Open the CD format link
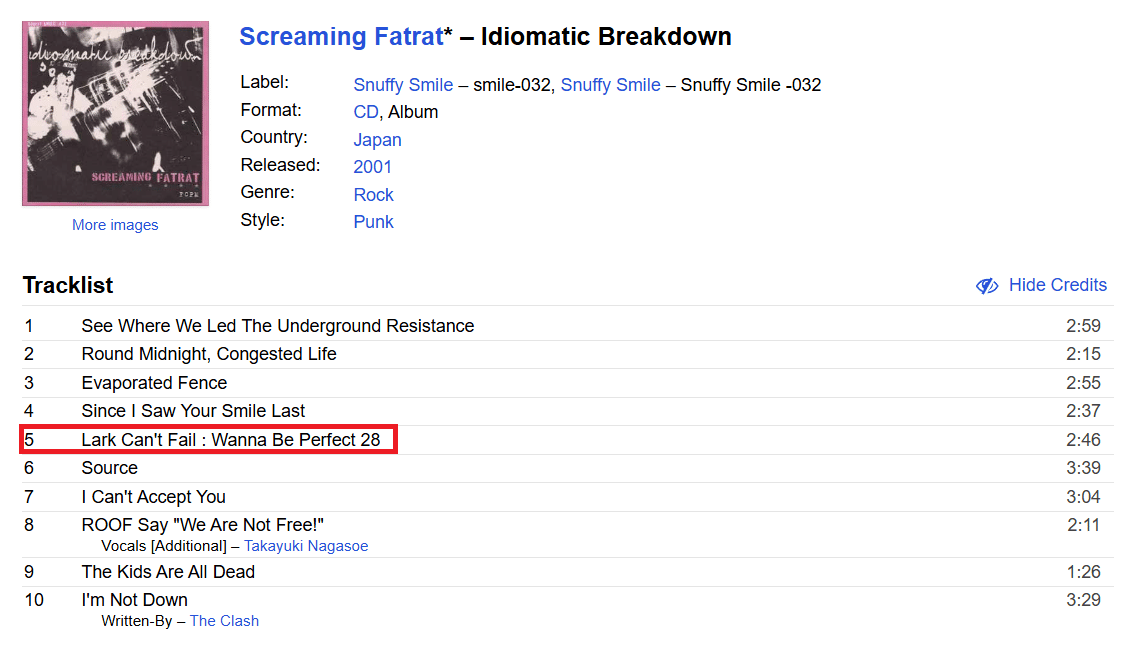 tap(366, 112)
